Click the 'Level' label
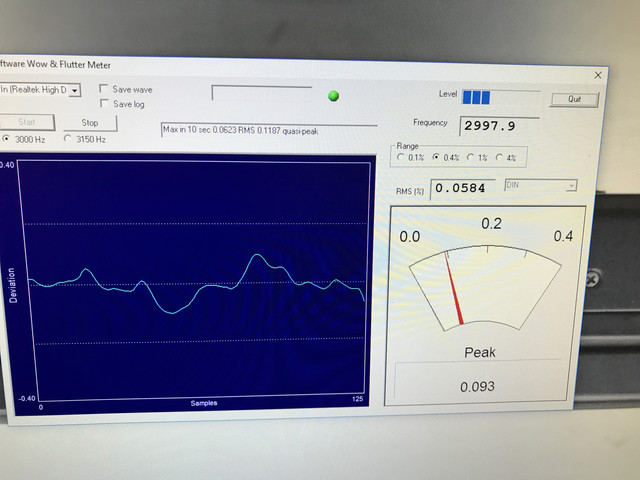 (448, 94)
